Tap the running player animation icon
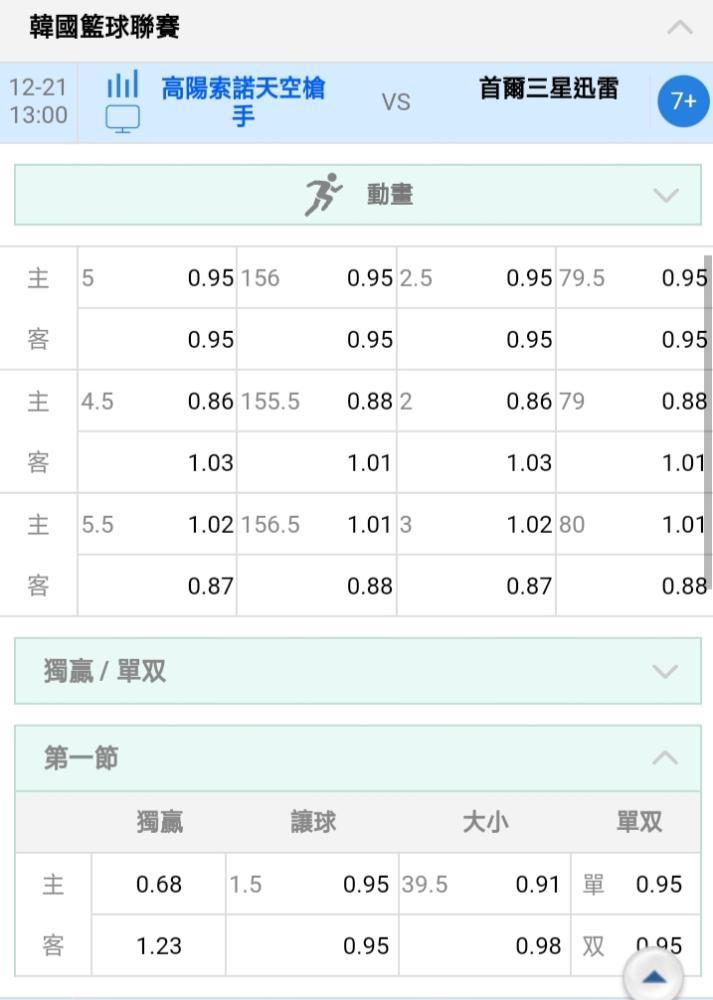713x1000 pixels. (x=323, y=195)
